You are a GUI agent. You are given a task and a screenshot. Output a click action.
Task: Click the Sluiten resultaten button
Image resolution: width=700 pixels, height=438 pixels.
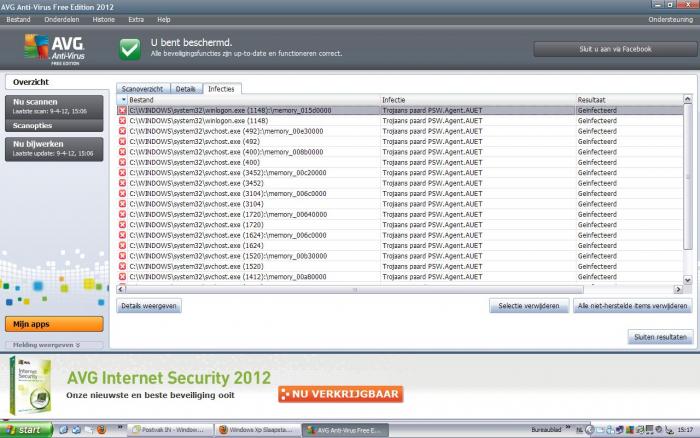point(661,337)
